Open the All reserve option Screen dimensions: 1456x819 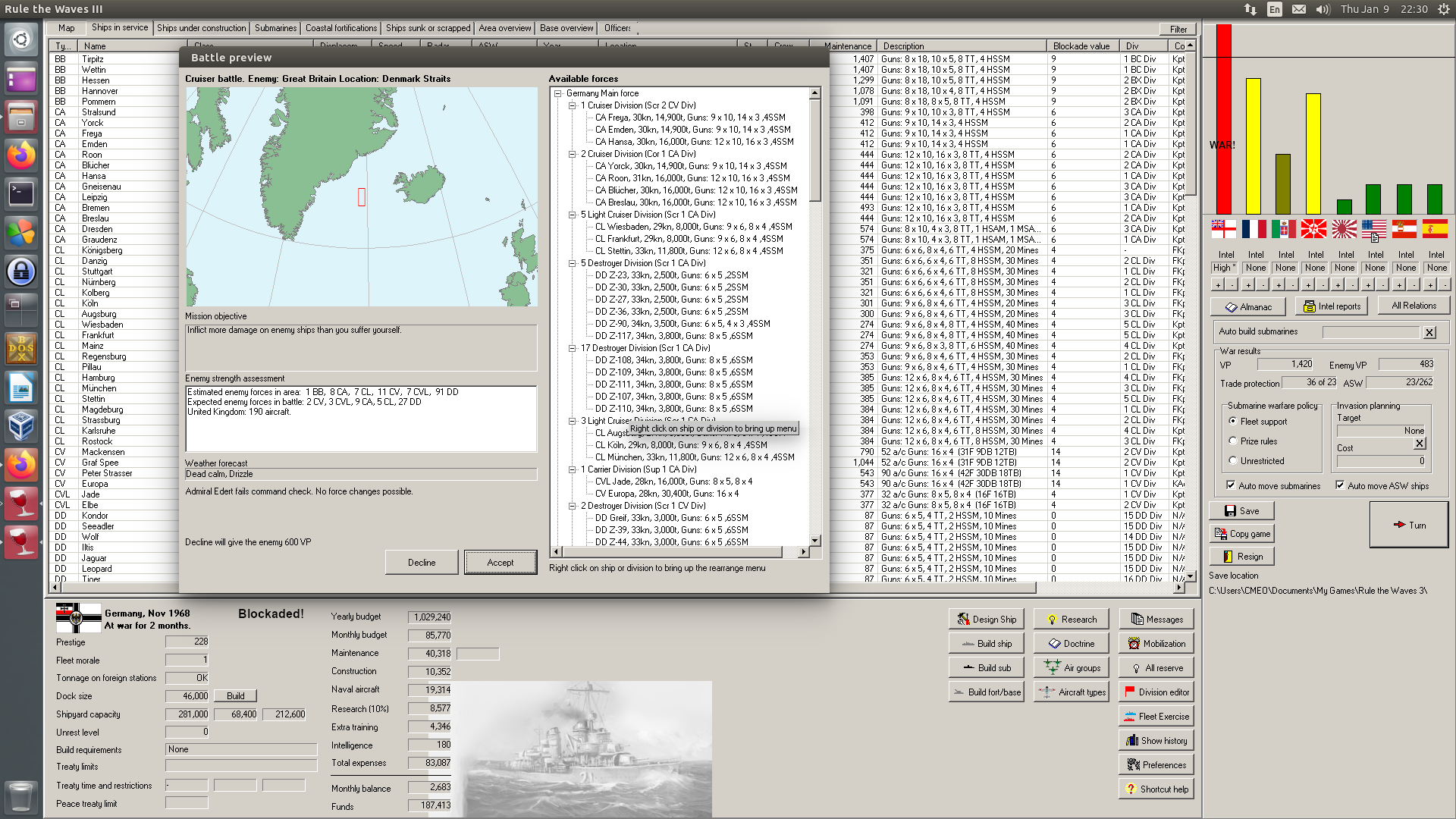1156,668
